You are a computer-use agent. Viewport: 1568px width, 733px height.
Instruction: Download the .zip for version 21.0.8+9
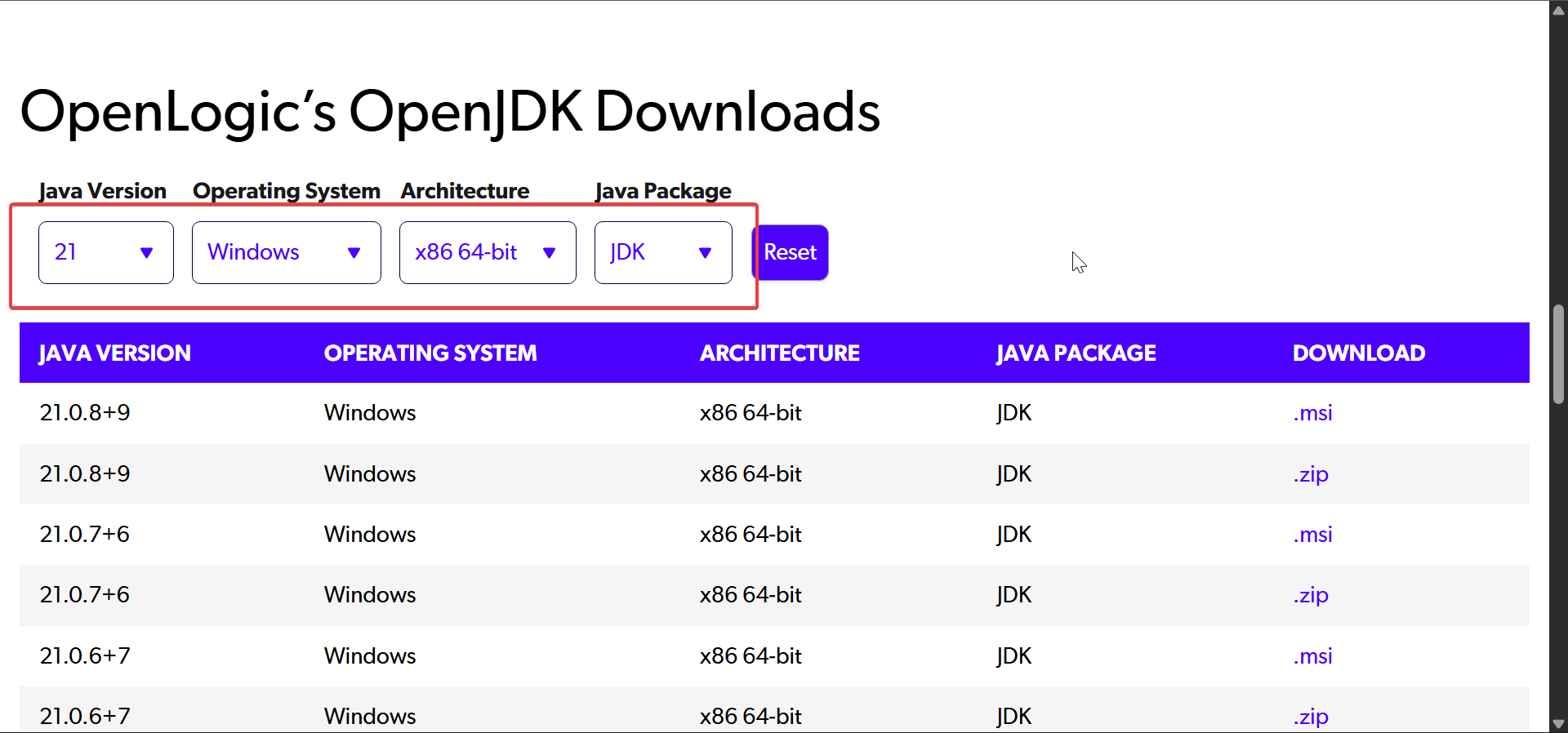click(1311, 474)
